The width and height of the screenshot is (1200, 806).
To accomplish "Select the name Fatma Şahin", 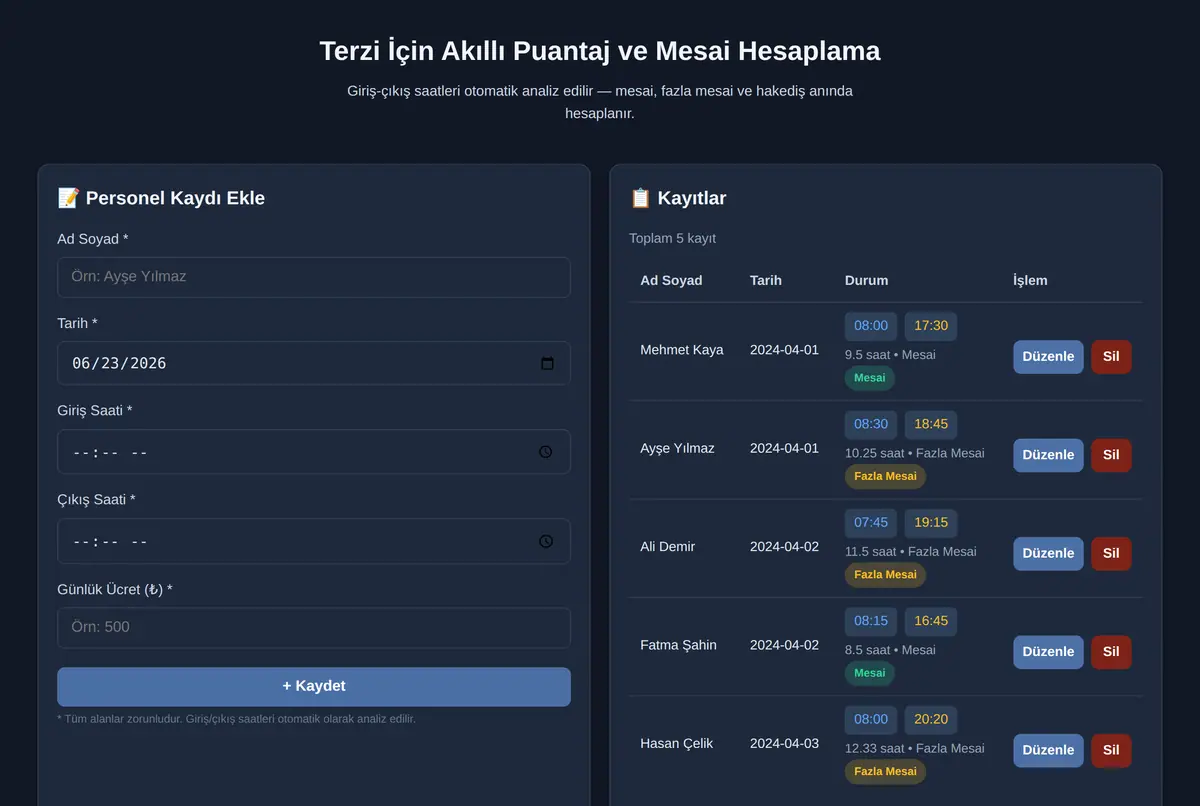I will [x=678, y=645].
